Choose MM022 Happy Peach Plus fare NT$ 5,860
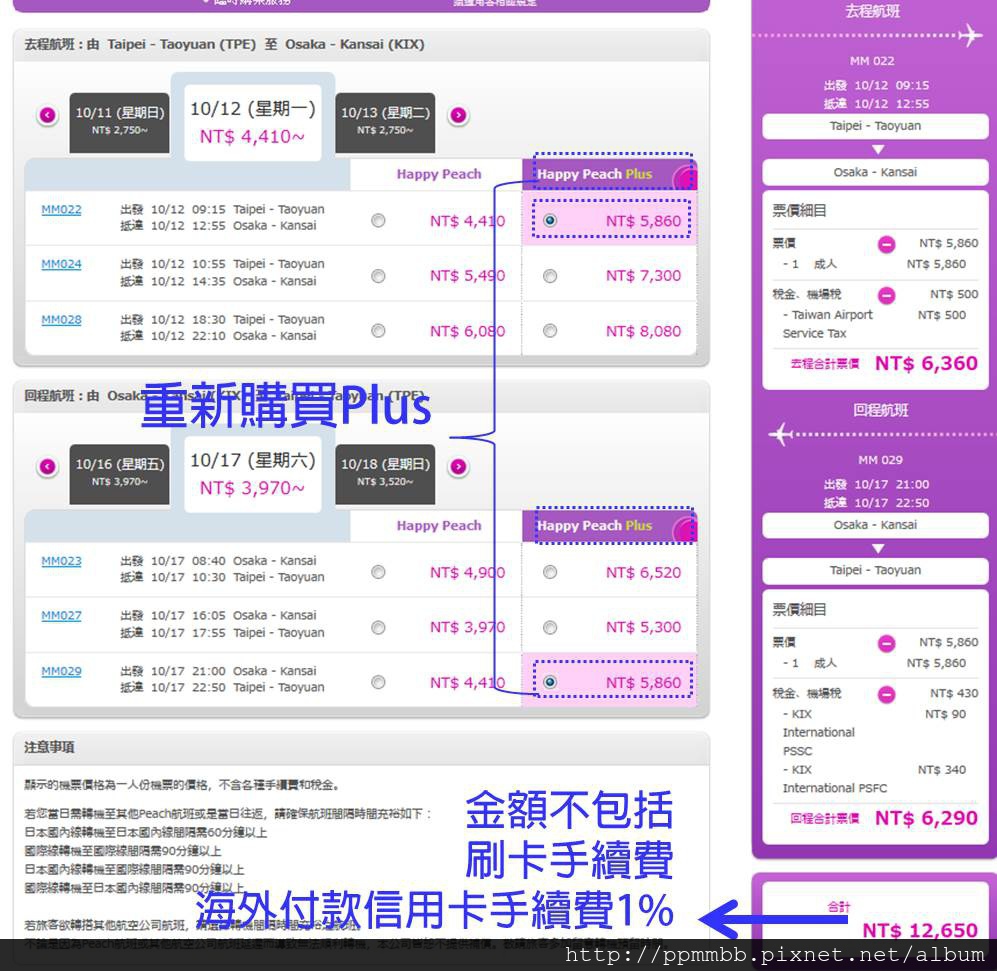Image resolution: width=997 pixels, height=971 pixels. [x=550, y=221]
